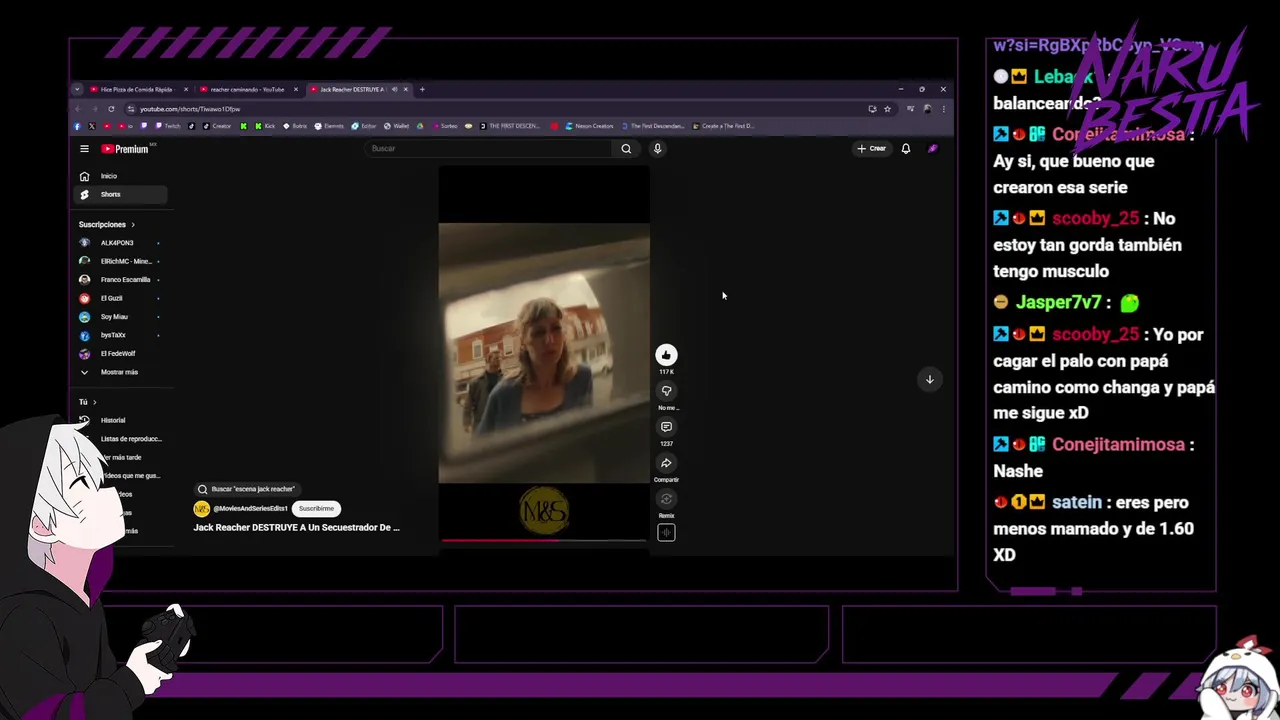Image resolution: width=1280 pixels, height=720 pixels.
Task: Mute the Jack Reacher tab audio icon
Action: pyautogui.click(x=394, y=89)
